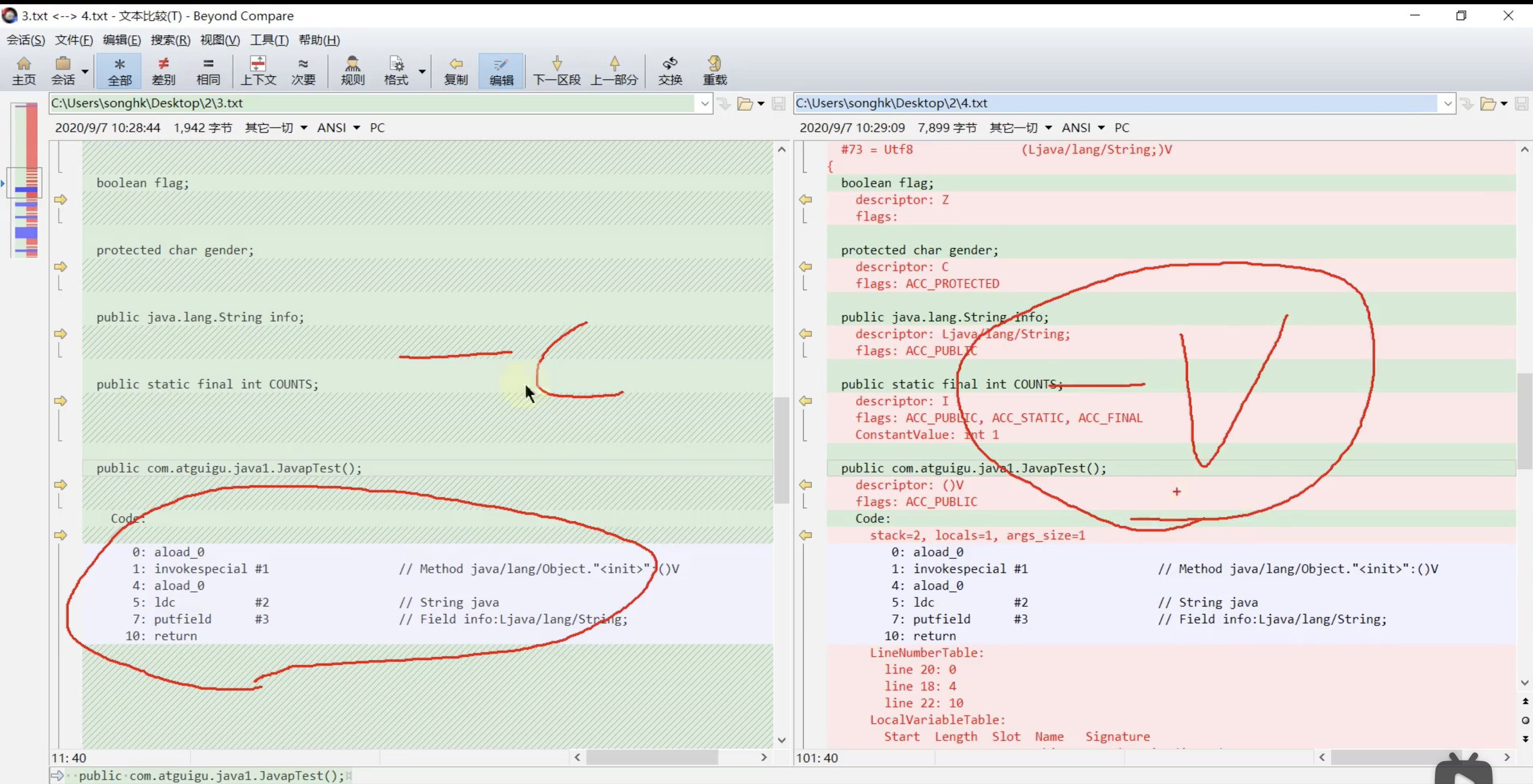Open the 工具(T) menu
Viewport: 1533px width, 784px height.
click(x=269, y=40)
